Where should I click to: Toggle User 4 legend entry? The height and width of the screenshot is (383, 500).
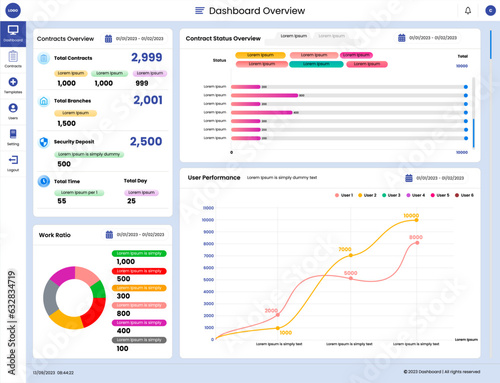point(415,195)
